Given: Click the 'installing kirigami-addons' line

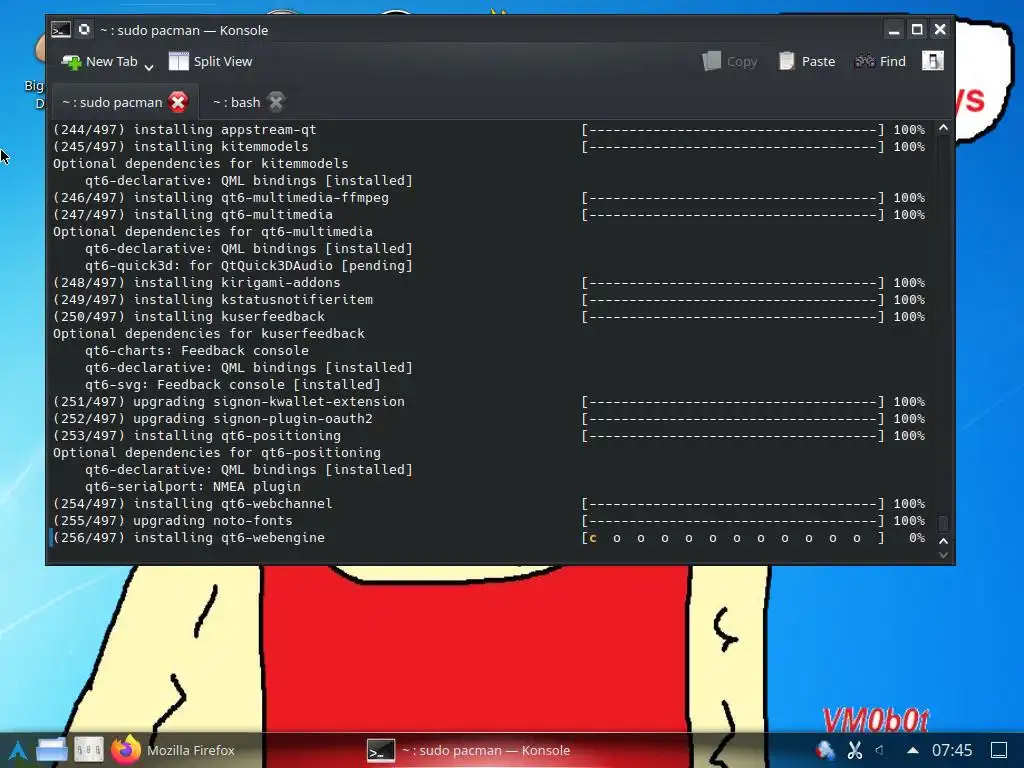Looking at the screenshot, I should (197, 283).
